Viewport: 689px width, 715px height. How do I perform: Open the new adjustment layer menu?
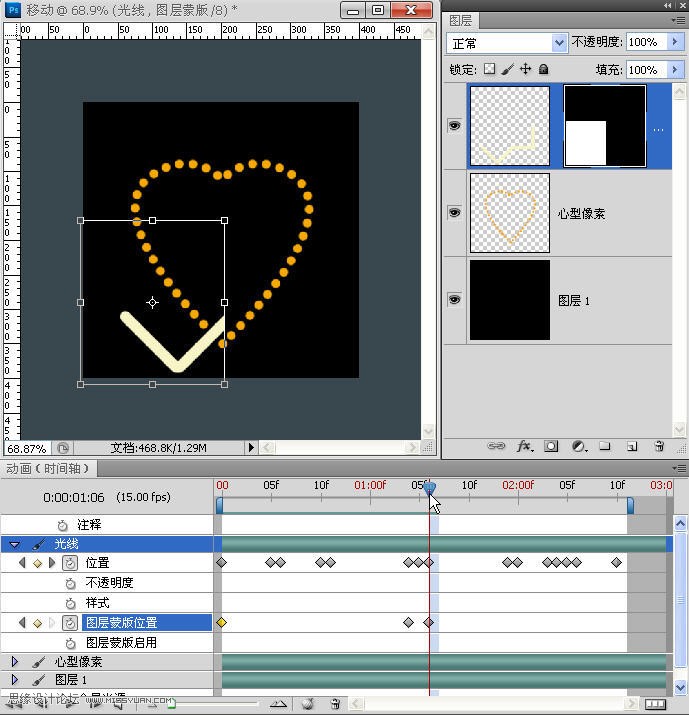579,446
